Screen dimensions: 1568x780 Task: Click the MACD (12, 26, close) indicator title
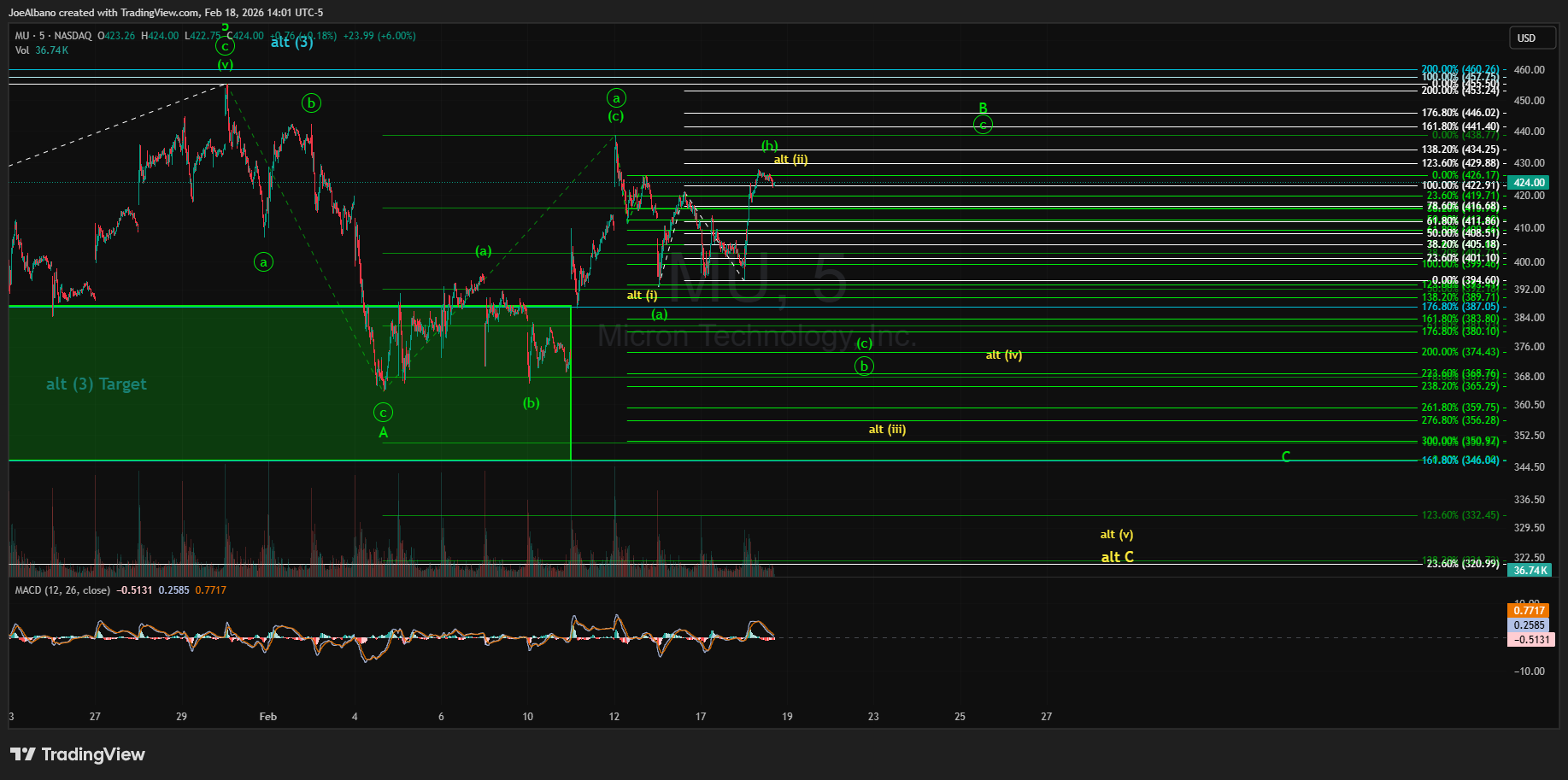[62, 590]
